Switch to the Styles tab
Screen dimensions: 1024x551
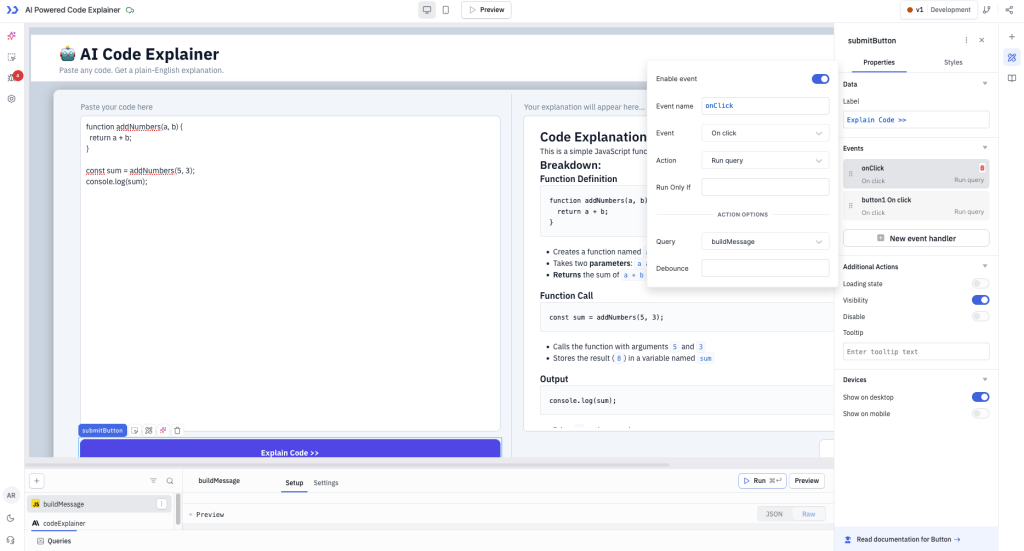coord(953,63)
